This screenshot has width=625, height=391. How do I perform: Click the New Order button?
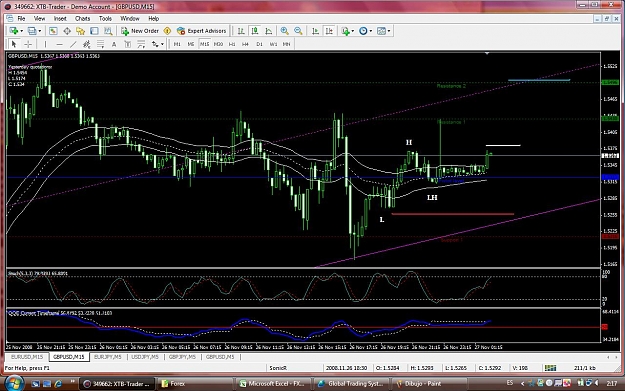(140, 31)
